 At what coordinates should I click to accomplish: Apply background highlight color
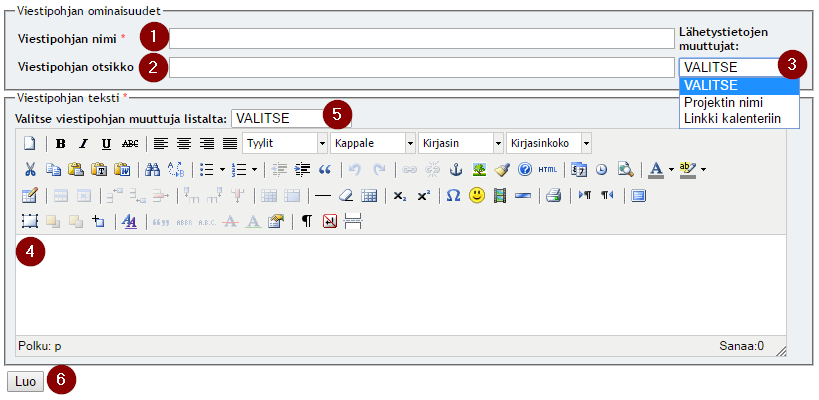[688, 169]
